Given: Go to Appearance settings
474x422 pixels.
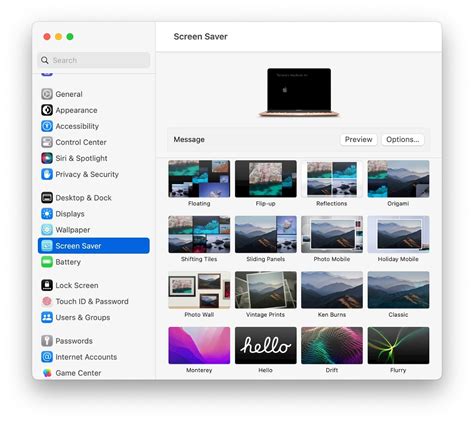Looking at the screenshot, I should click(x=94, y=110).
